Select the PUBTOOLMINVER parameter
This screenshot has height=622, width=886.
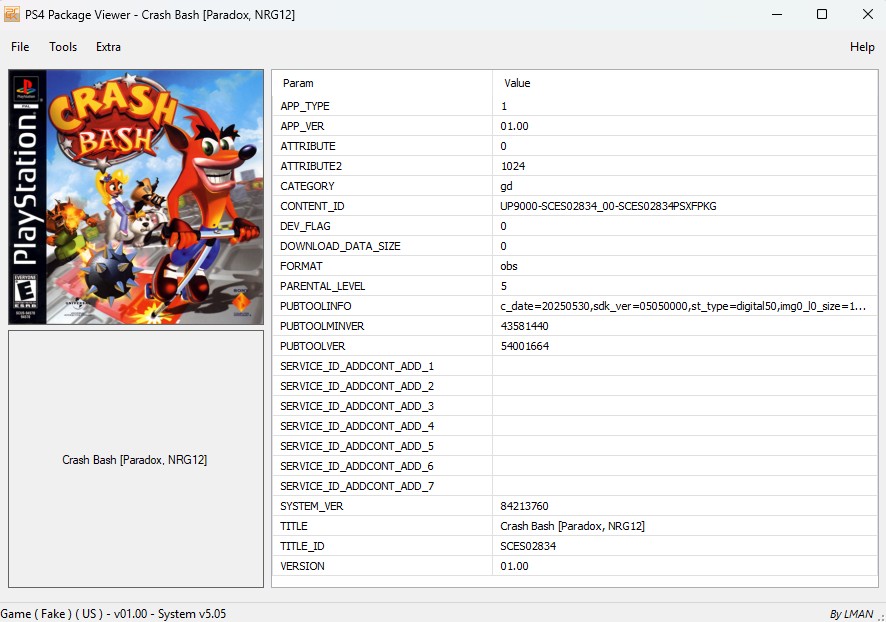pyautogui.click(x=322, y=326)
